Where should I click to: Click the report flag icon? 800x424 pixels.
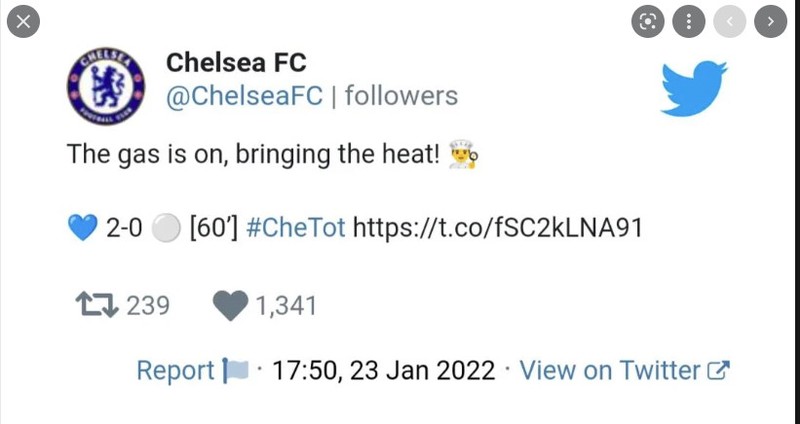(235, 370)
